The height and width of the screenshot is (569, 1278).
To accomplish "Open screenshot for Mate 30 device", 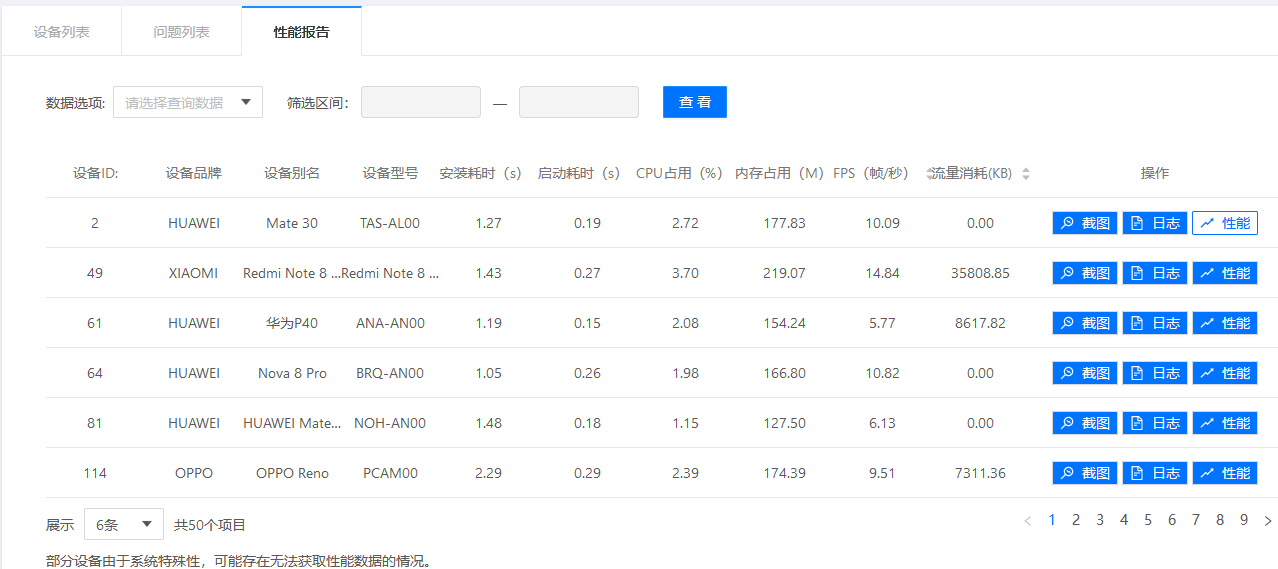I will 1084,223.
